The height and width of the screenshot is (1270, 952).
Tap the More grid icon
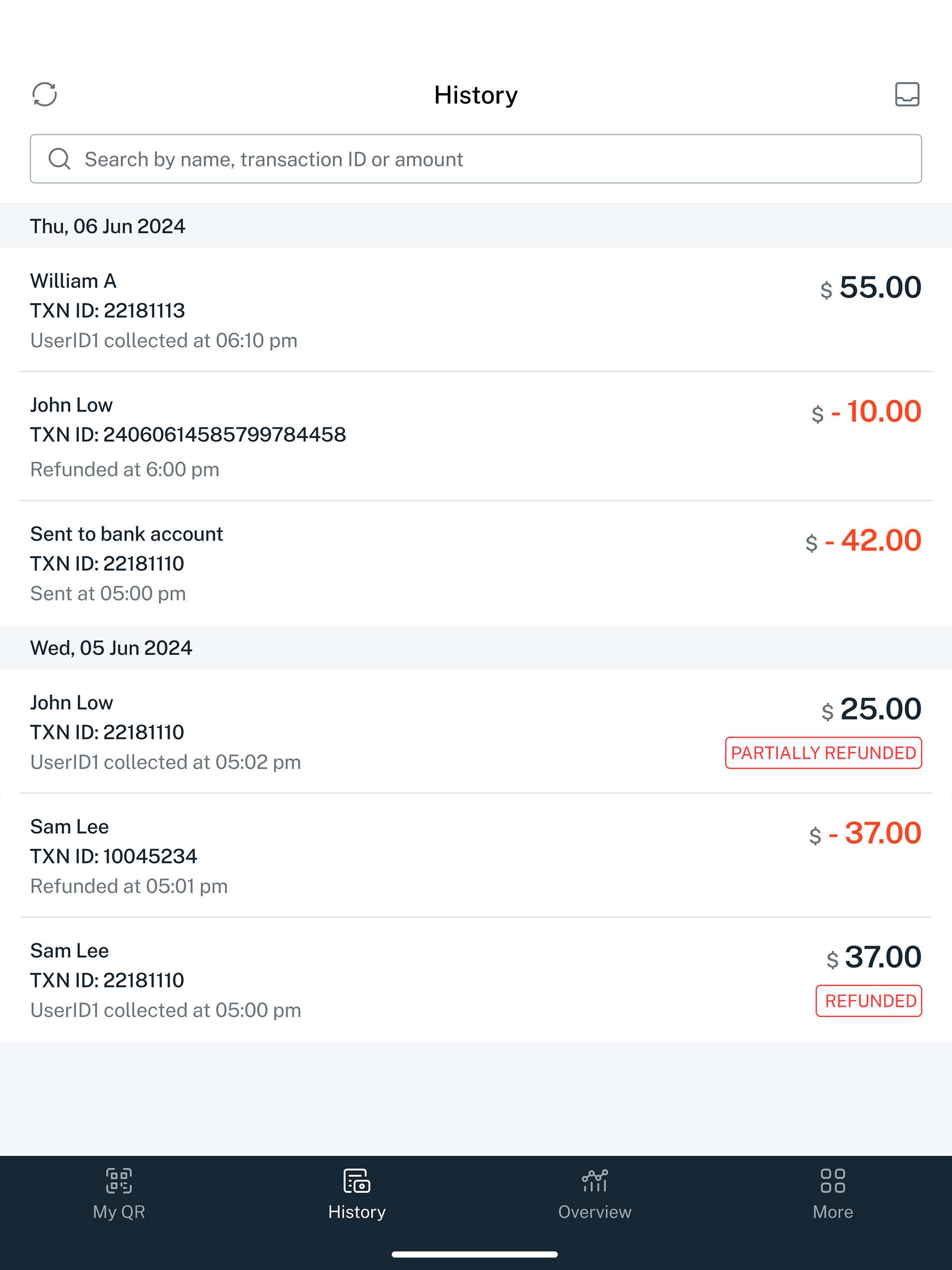[832, 1180]
